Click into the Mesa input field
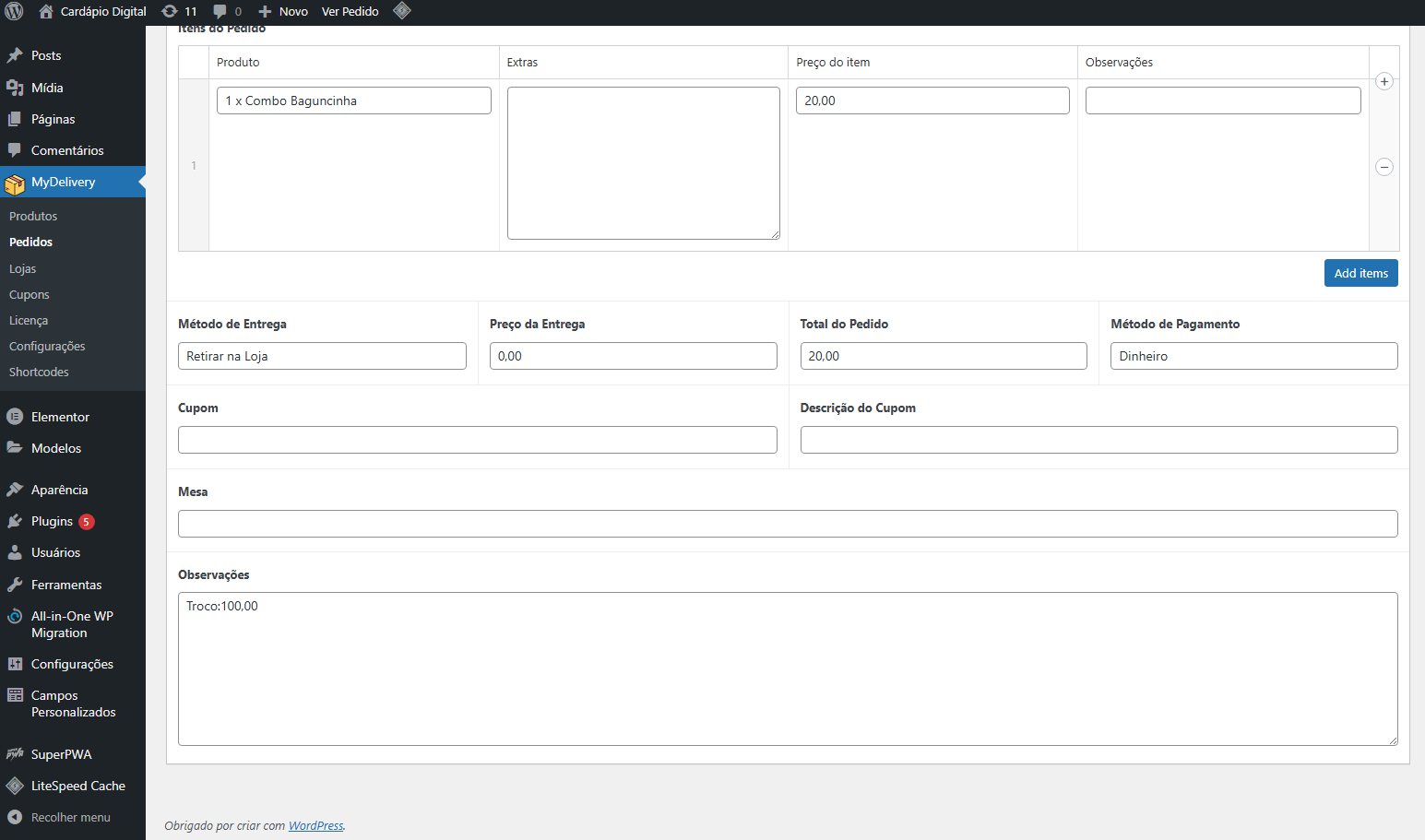 pos(787,524)
